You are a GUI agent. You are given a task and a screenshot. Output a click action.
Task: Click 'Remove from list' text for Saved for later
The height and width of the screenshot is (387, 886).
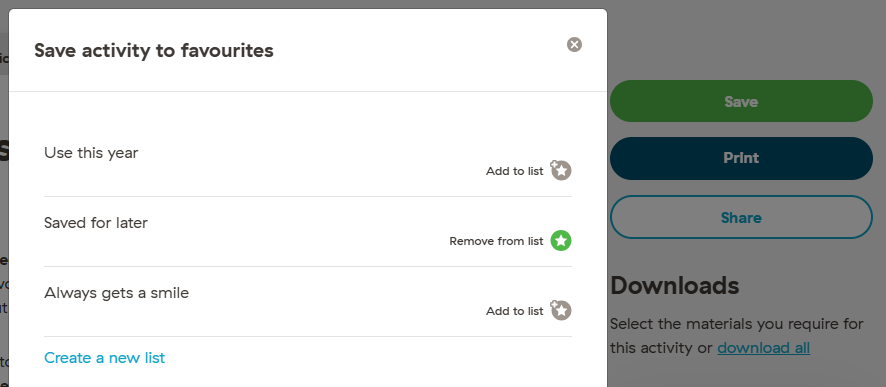[x=496, y=241]
